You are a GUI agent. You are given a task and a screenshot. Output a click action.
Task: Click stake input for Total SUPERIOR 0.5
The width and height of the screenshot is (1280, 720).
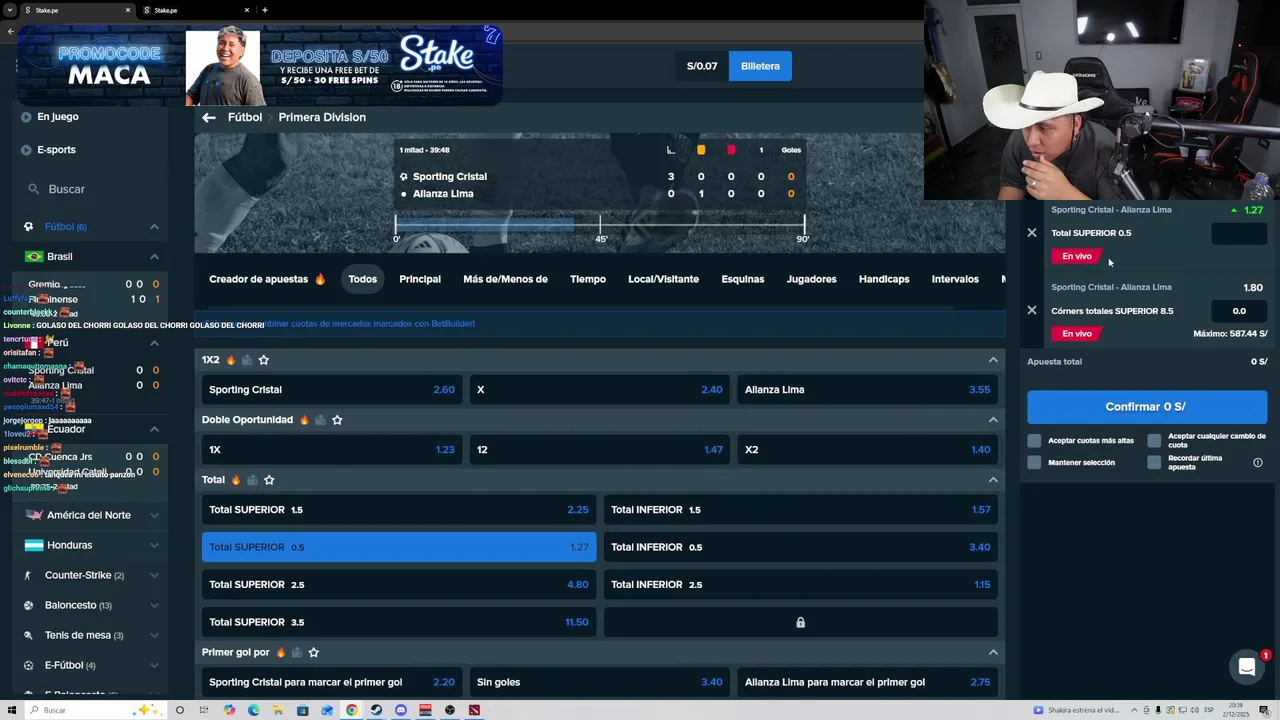(1239, 234)
